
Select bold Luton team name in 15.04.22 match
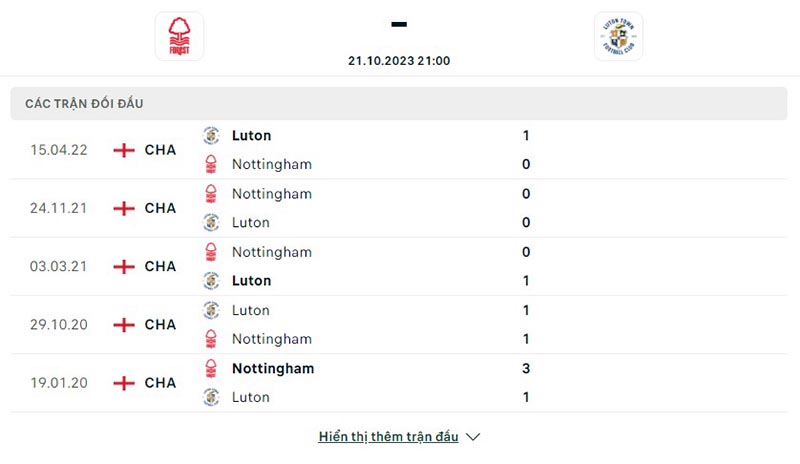click(x=251, y=135)
